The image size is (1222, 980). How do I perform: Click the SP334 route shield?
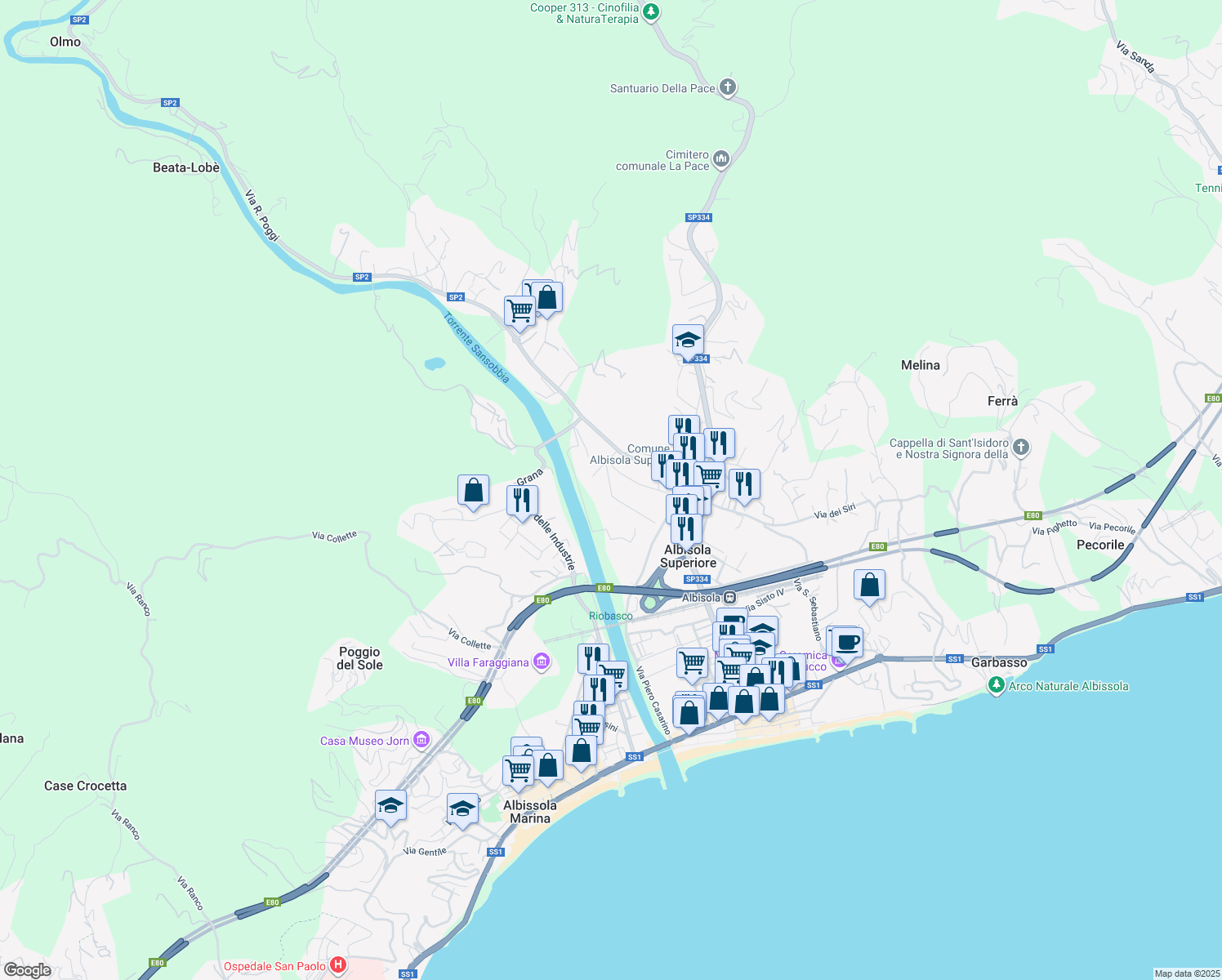pos(698,217)
